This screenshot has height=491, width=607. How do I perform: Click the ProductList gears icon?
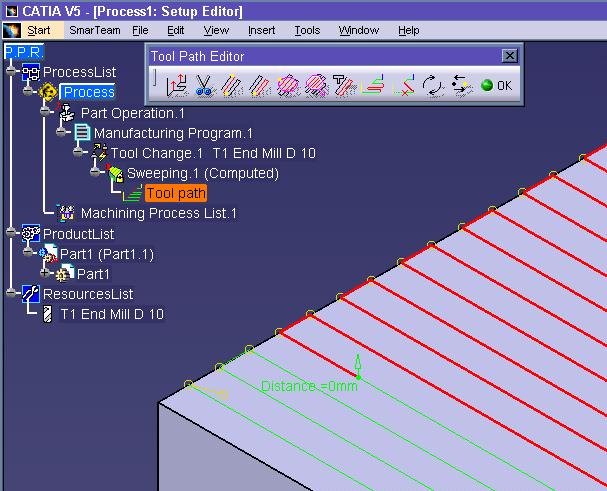coord(31,233)
